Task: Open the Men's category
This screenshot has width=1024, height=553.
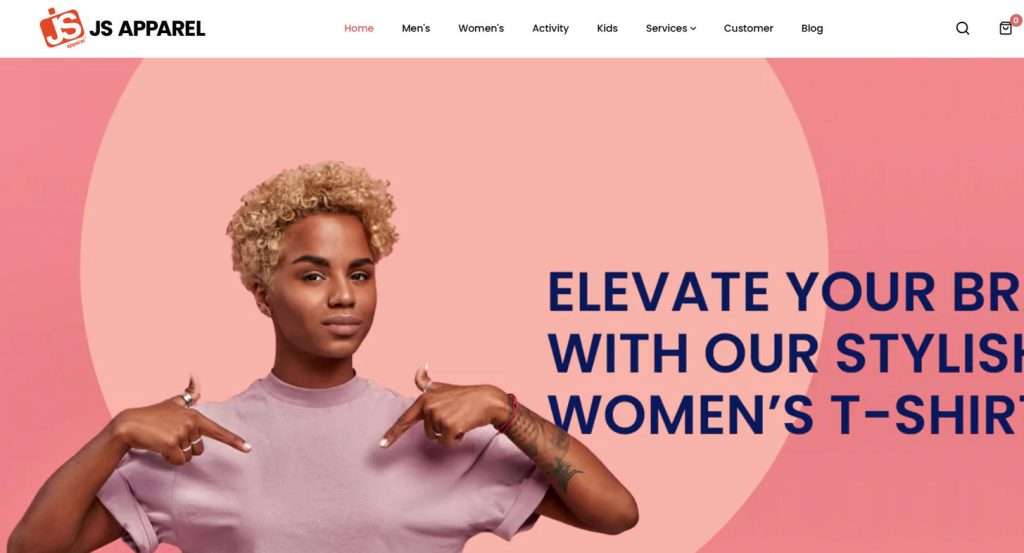Action: (415, 28)
